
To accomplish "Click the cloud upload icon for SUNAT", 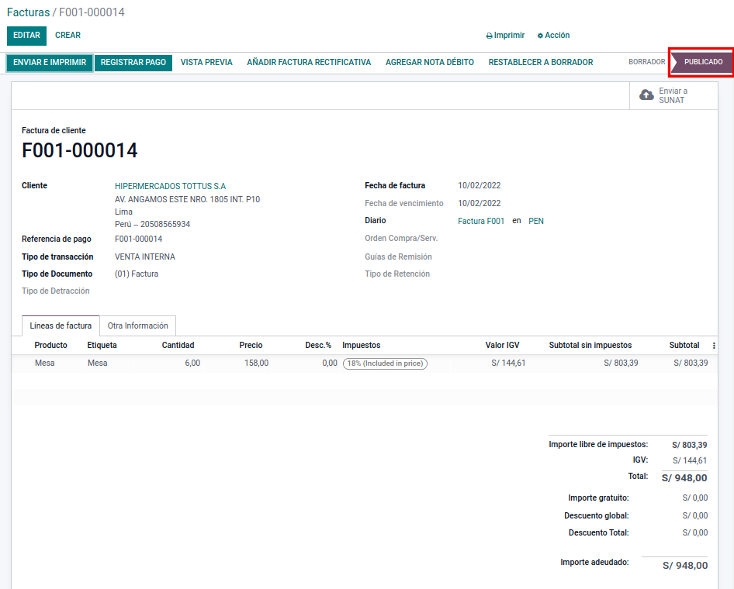I will point(646,95).
